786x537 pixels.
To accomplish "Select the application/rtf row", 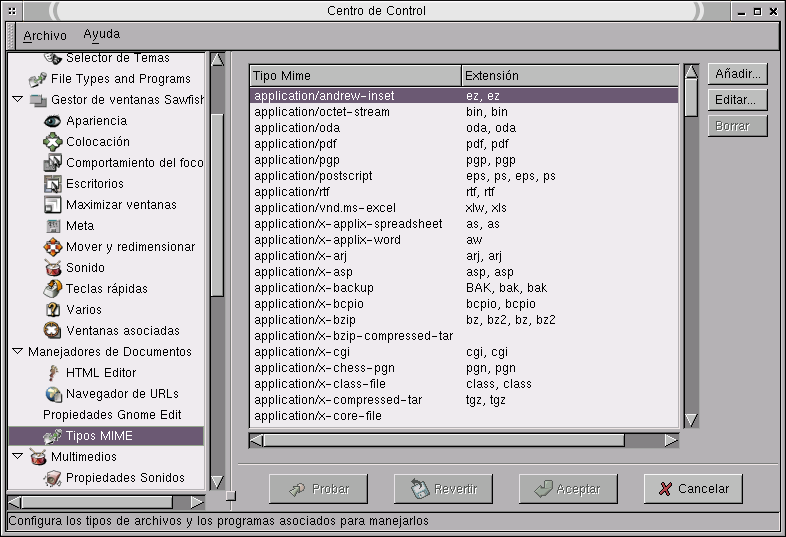I will [x=464, y=192].
